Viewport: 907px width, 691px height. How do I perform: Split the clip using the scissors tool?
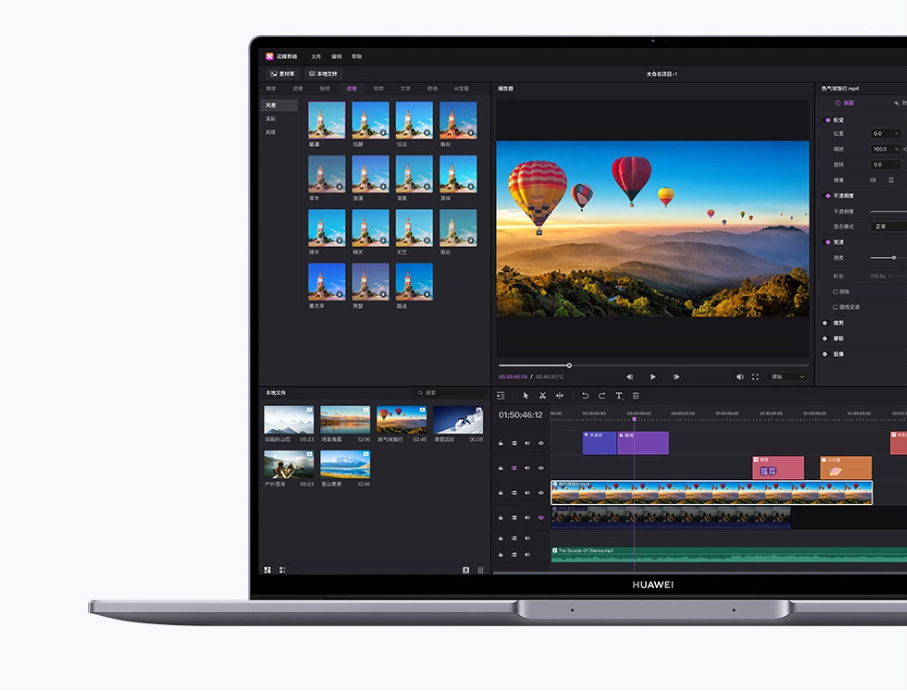[x=542, y=395]
